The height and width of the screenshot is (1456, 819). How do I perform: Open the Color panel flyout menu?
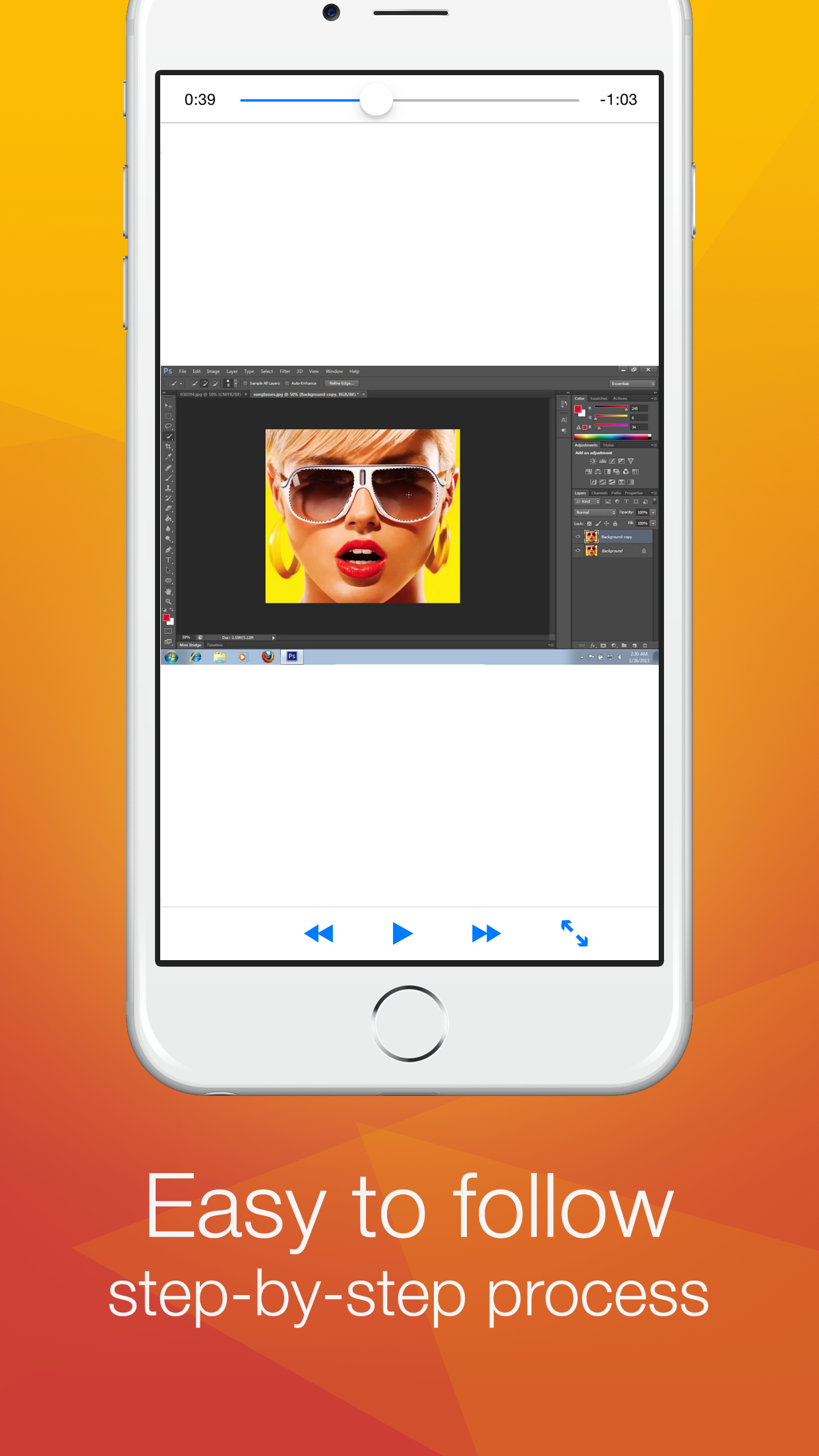pyautogui.click(x=654, y=398)
